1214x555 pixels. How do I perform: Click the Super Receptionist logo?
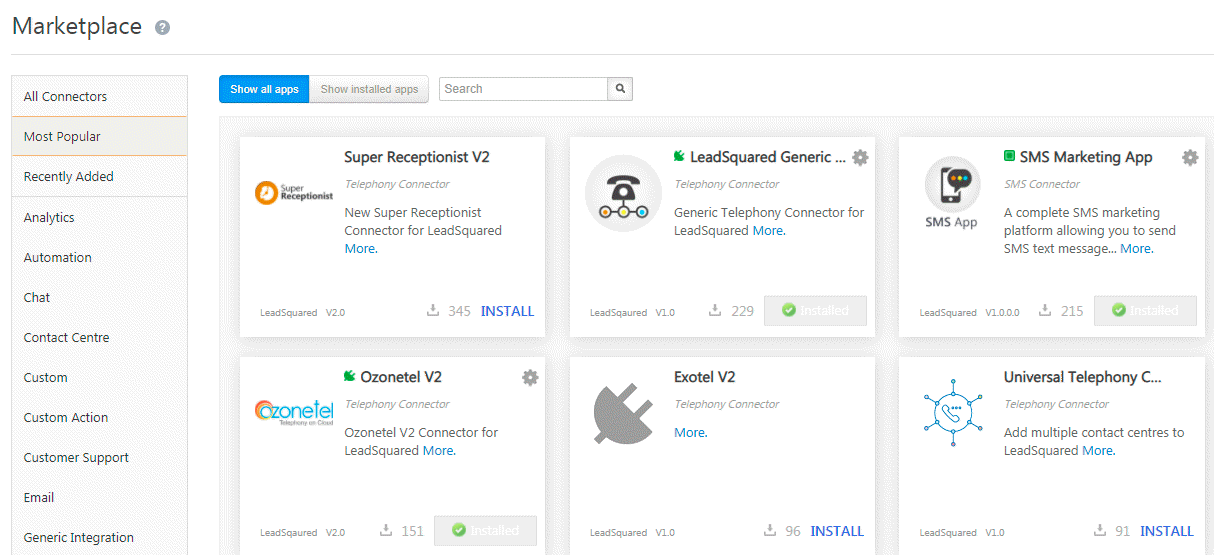tap(294, 192)
